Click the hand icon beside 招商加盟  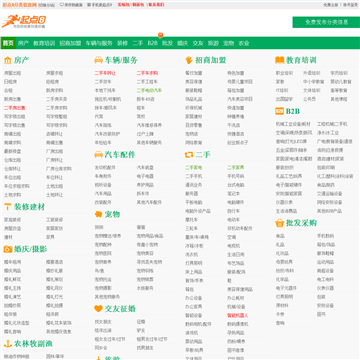point(189,60)
